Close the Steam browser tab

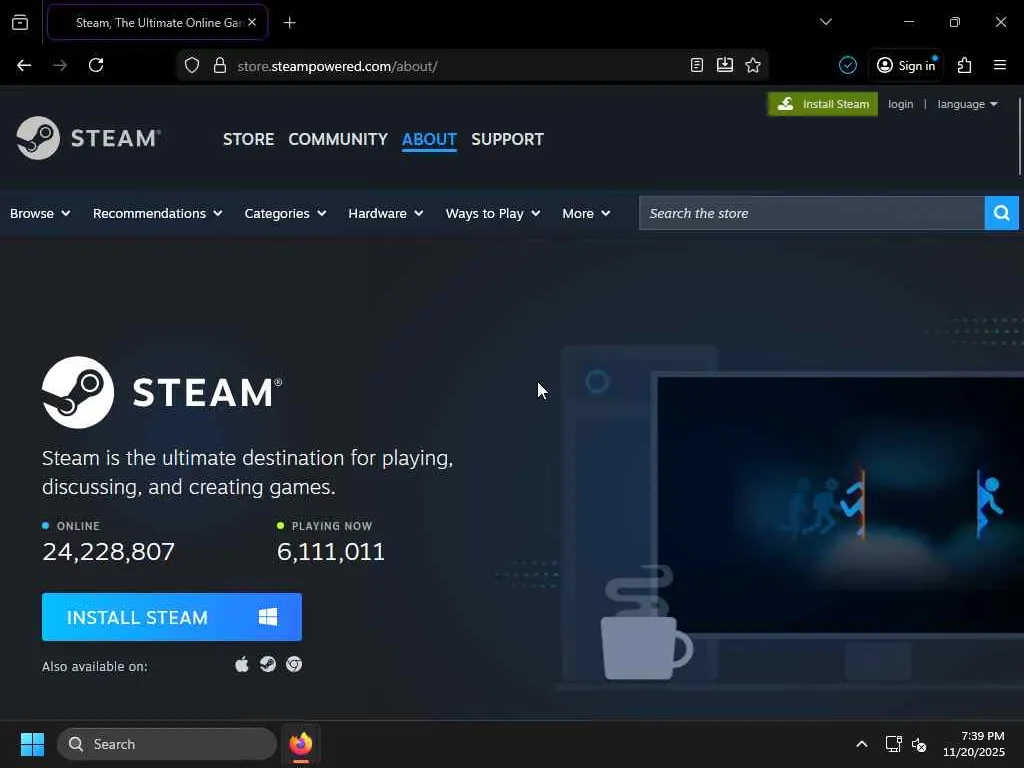(x=252, y=22)
